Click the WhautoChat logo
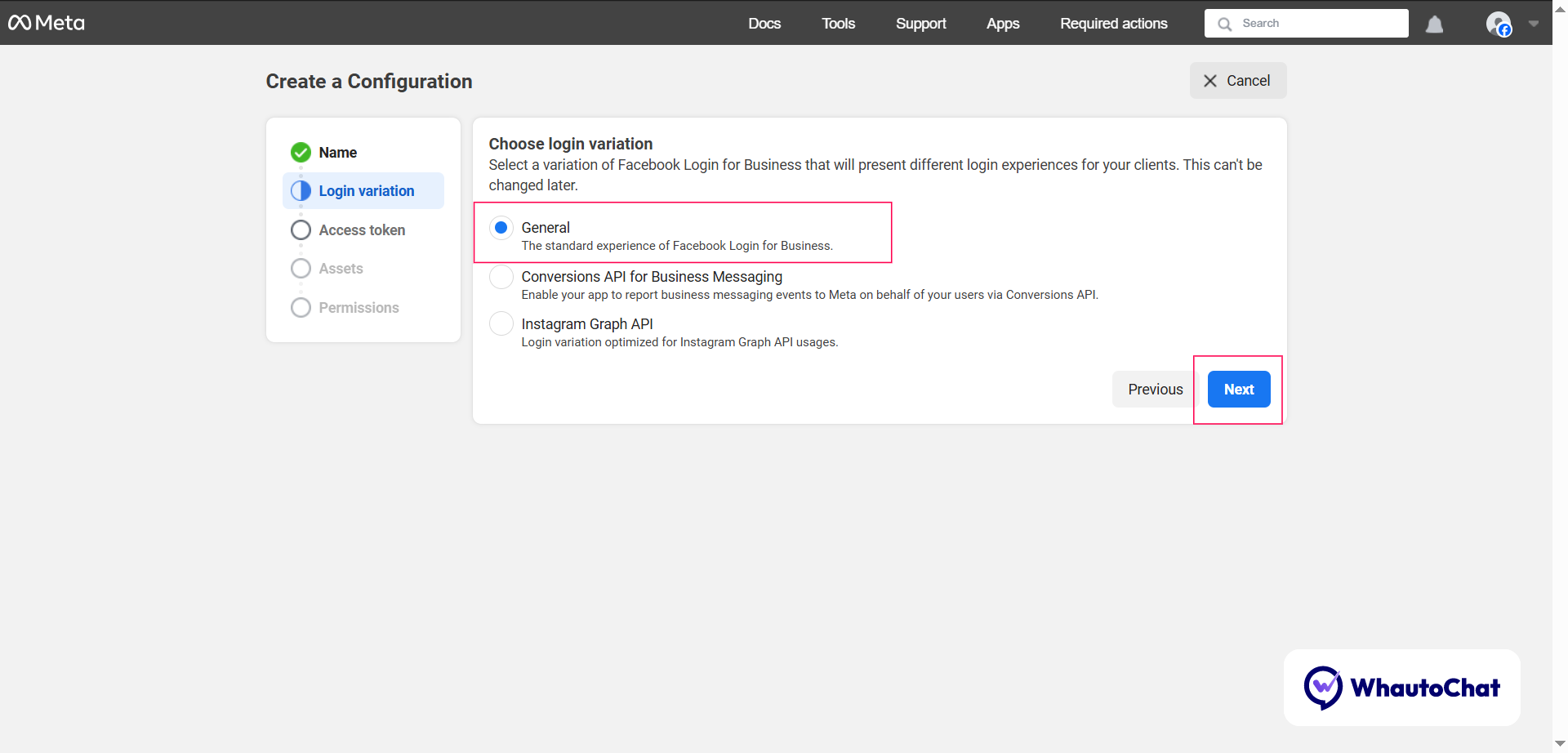 point(1324,687)
